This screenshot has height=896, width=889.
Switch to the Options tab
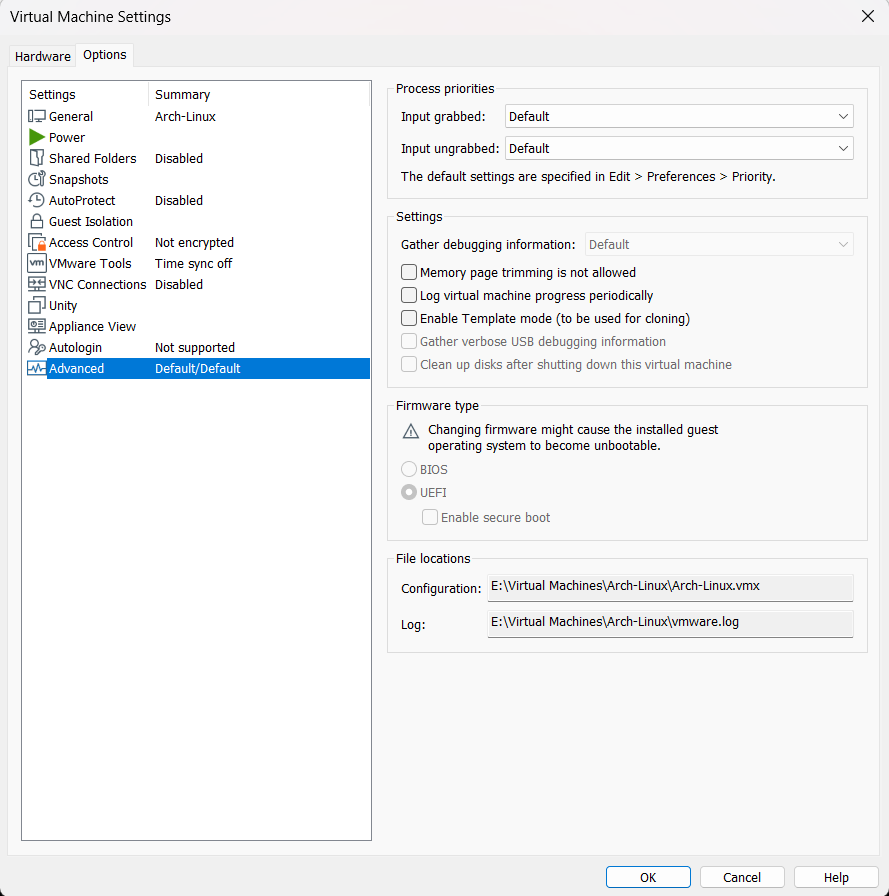(105, 55)
